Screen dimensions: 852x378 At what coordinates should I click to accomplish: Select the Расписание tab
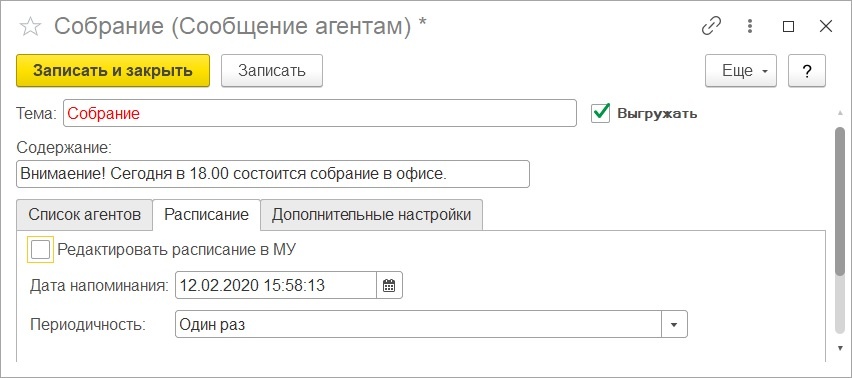click(x=206, y=215)
